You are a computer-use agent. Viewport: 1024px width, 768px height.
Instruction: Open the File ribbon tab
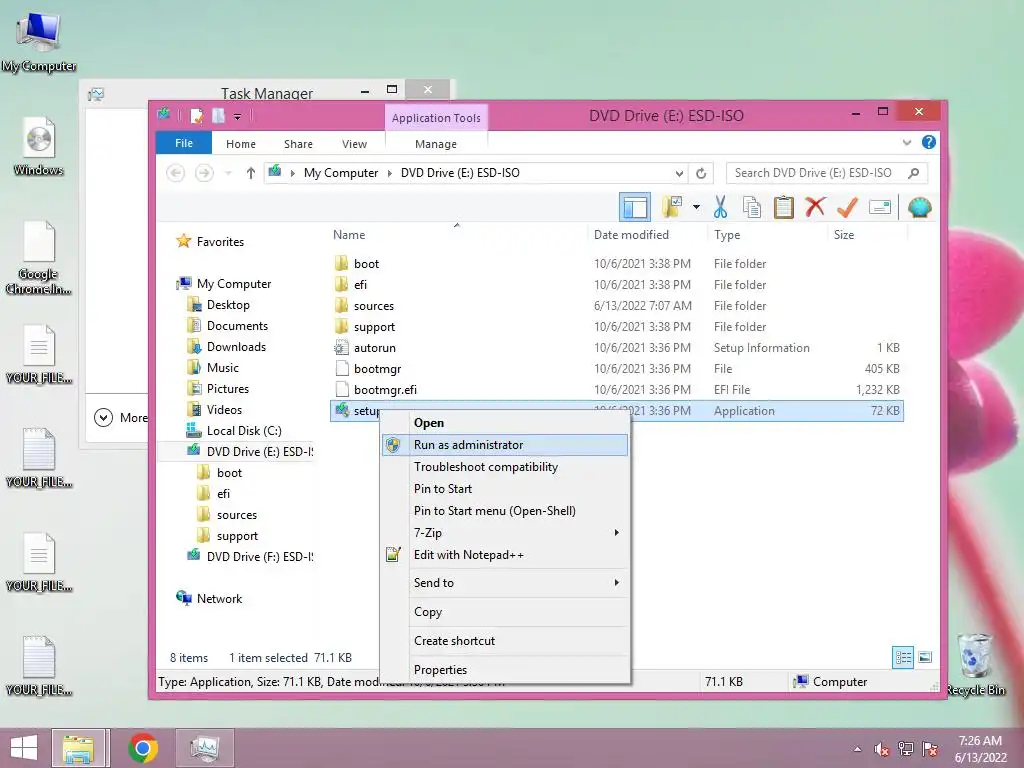click(184, 143)
